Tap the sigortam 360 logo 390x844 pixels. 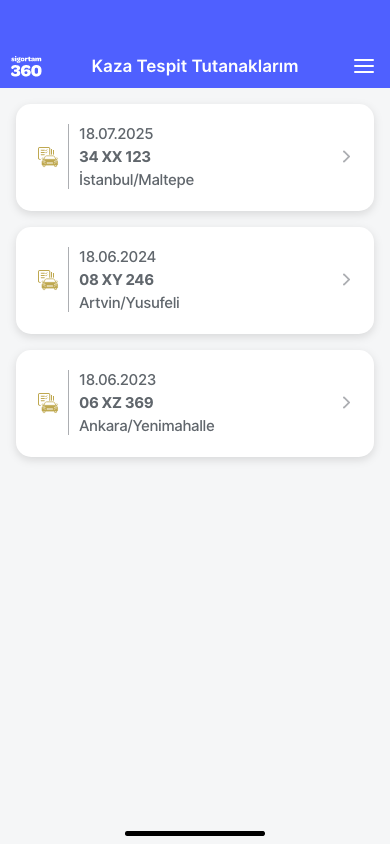coord(26,67)
